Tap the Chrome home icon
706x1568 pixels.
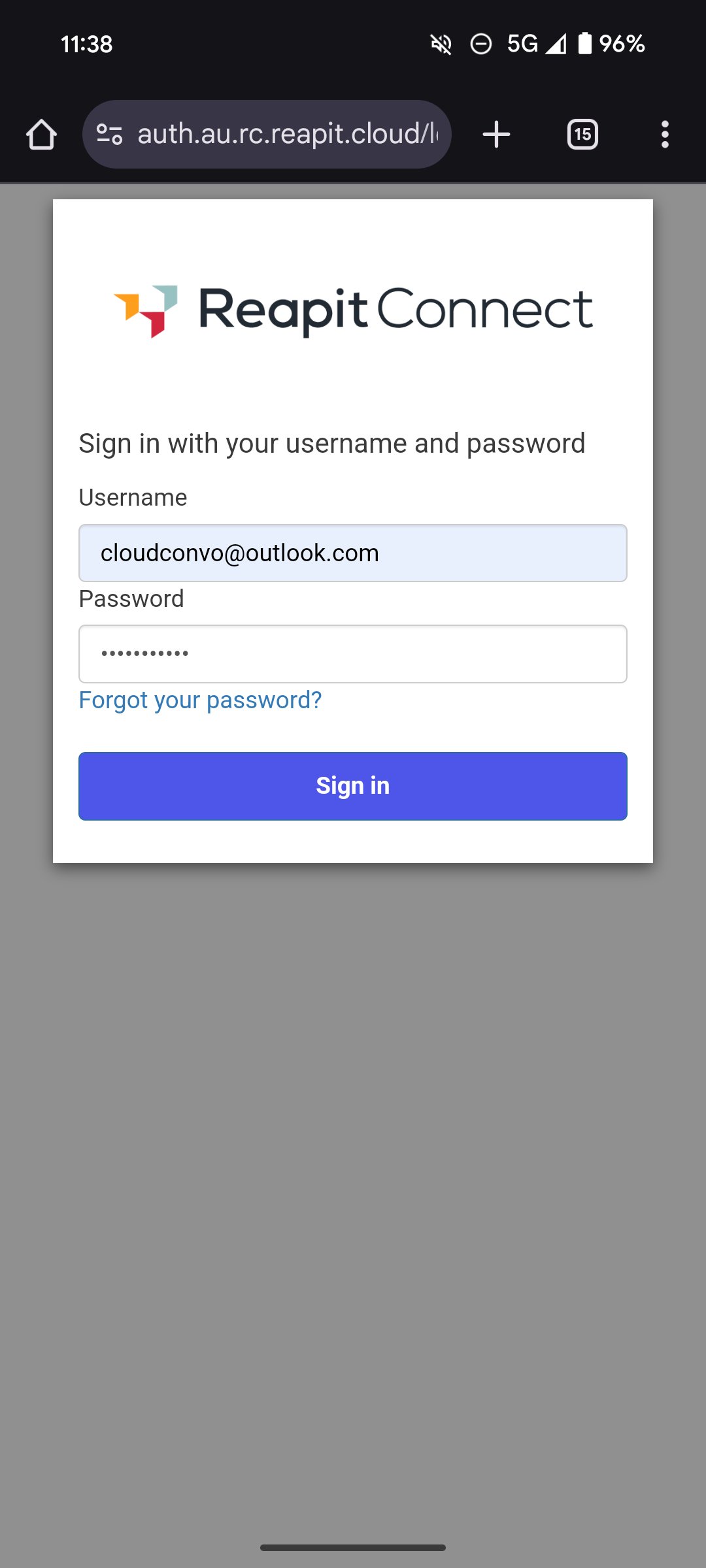pyautogui.click(x=41, y=135)
